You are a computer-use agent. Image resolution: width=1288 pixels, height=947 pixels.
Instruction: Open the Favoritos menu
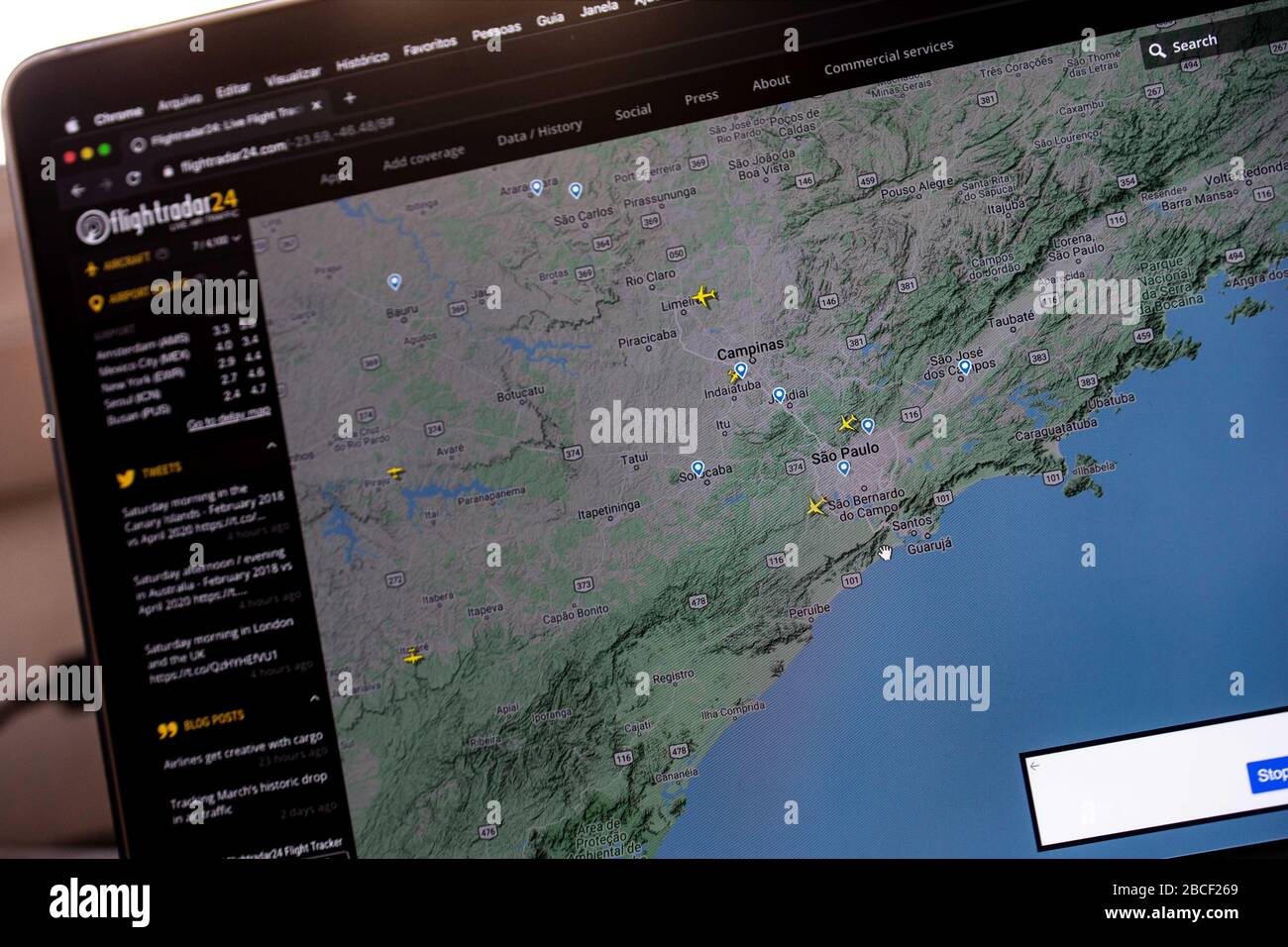pyautogui.click(x=430, y=46)
